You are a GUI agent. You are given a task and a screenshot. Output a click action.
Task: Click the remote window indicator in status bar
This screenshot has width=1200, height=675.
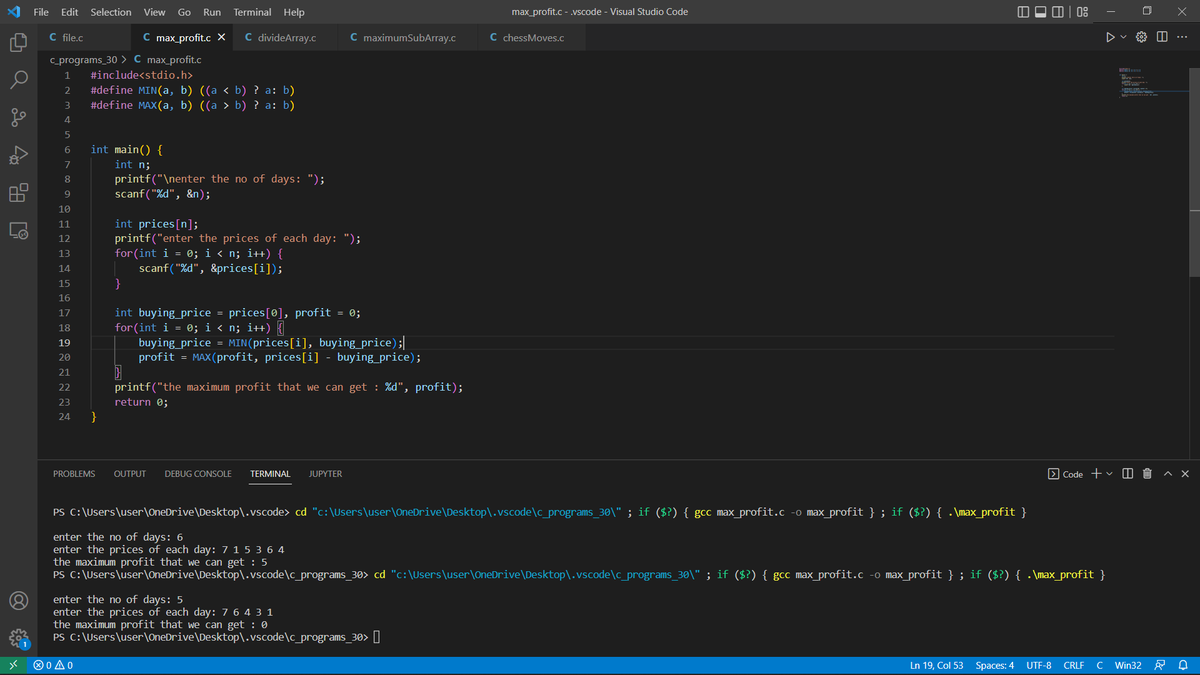coord(13,665)
